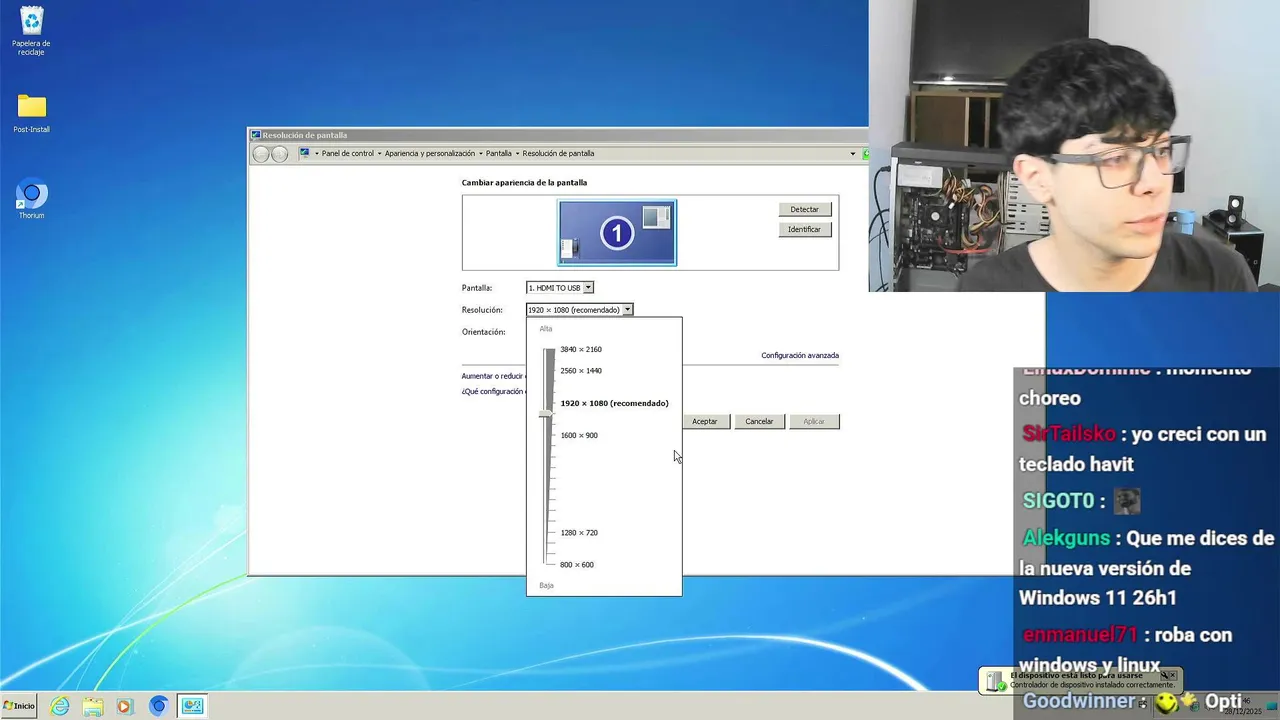The height and width of the screenshot is (720, 1280).
Task: Expand arrow before Panel de control breadcrumb
Action: [x=317, y=154]
